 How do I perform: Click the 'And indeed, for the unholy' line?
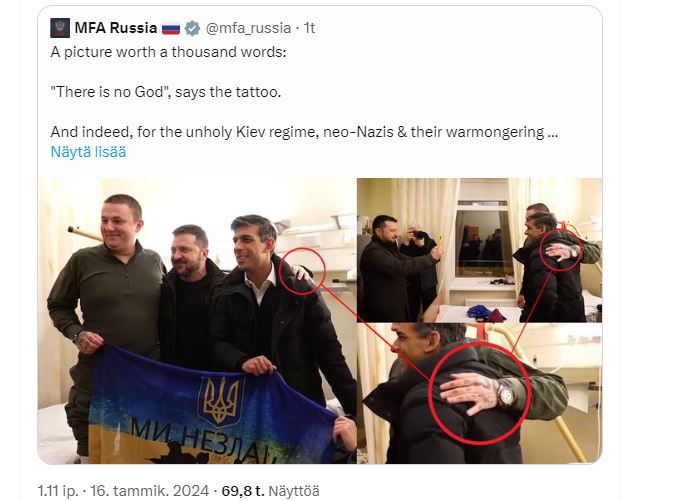click(x=304, y=132)
